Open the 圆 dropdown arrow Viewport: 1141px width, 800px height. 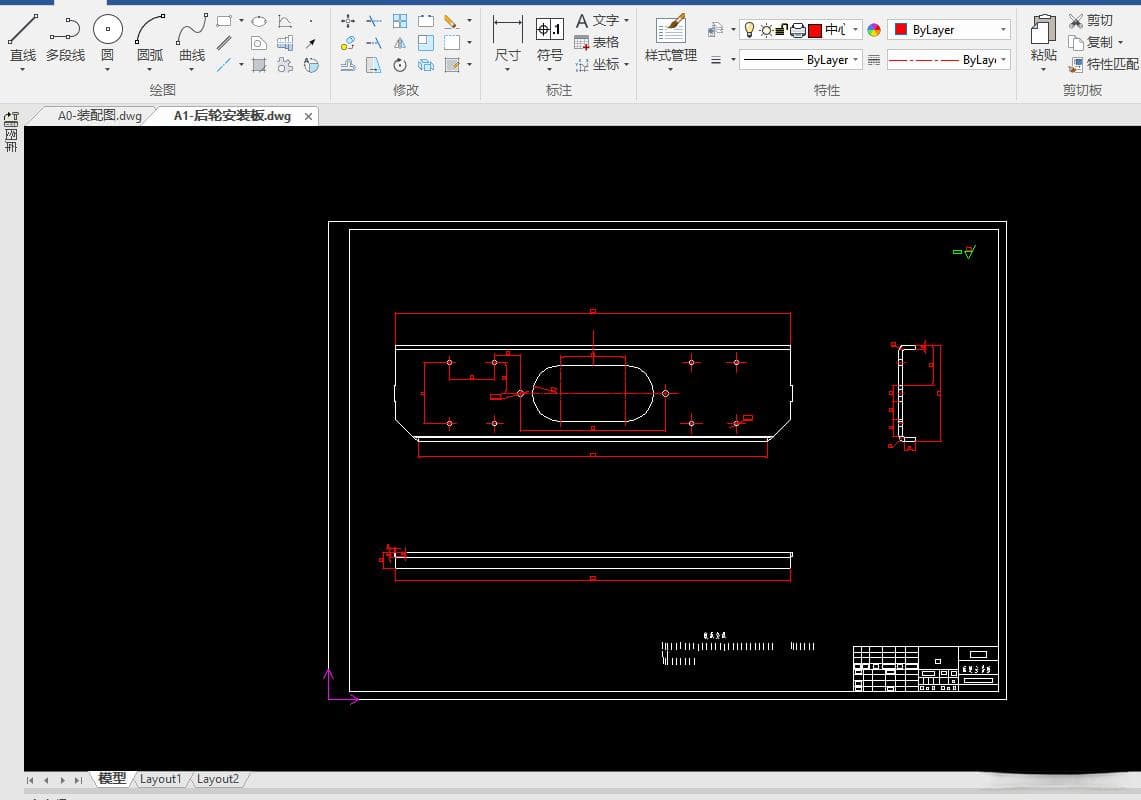(108, 70)
